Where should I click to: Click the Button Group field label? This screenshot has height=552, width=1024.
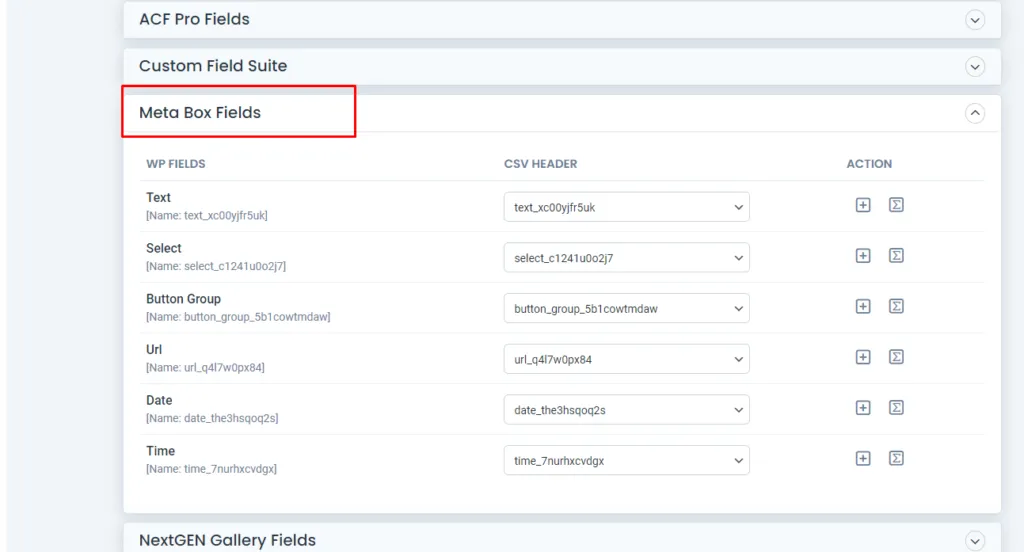[x=184, y=299]
